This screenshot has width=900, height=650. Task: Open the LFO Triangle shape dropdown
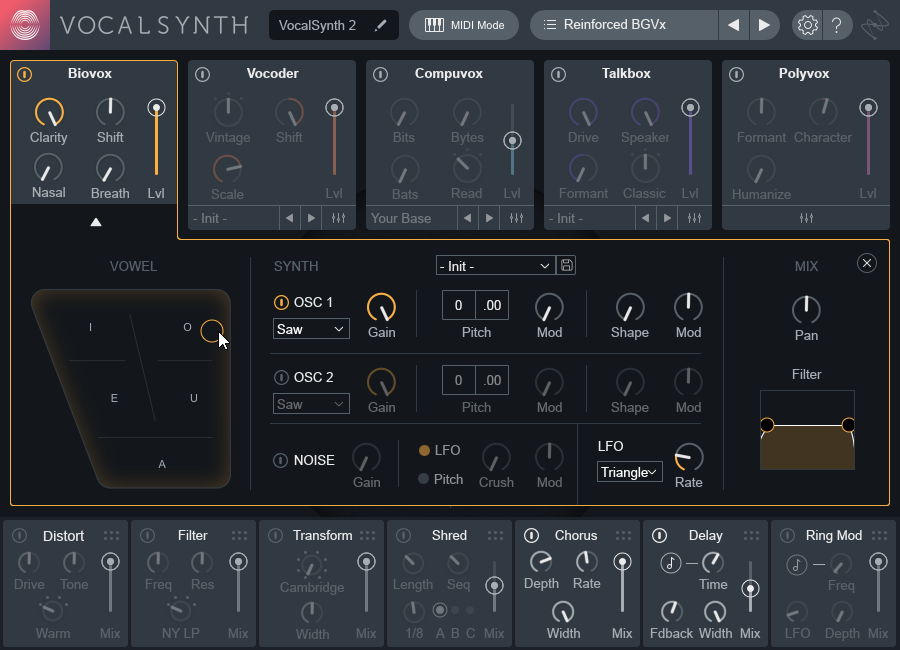[x=630, y=472]
